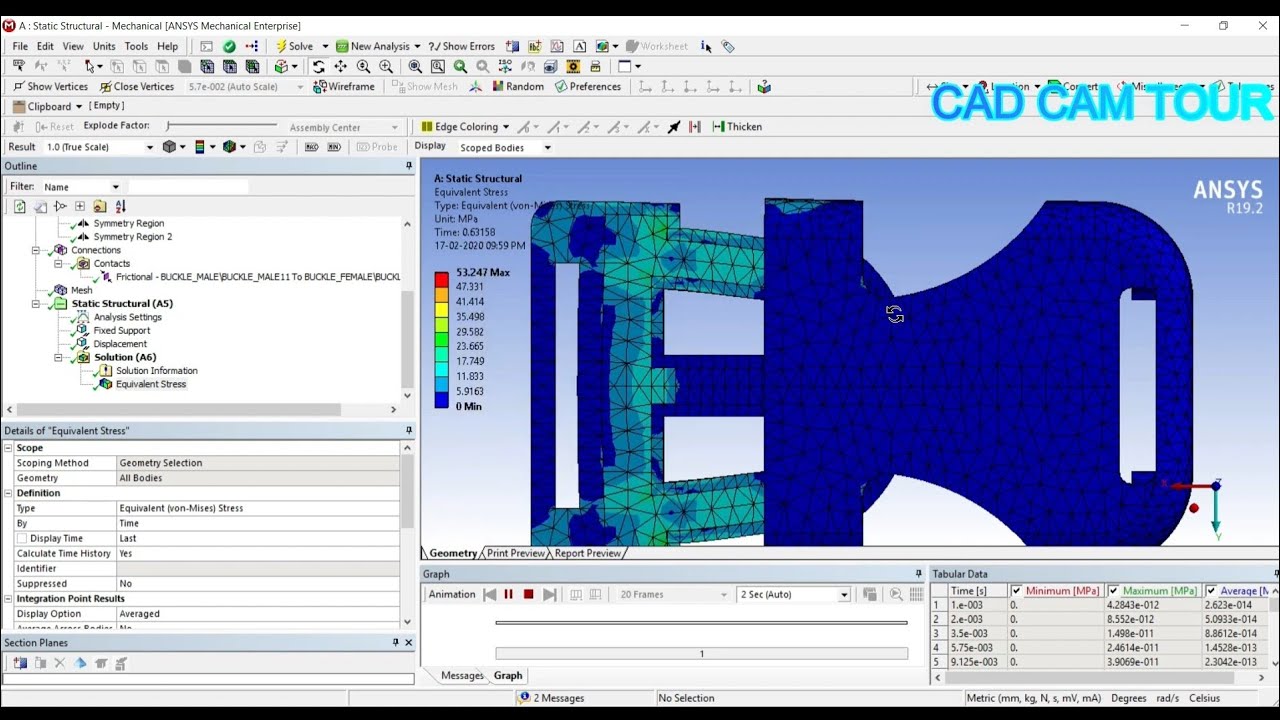
Task: Open the View menu
Action: (73, 46)
